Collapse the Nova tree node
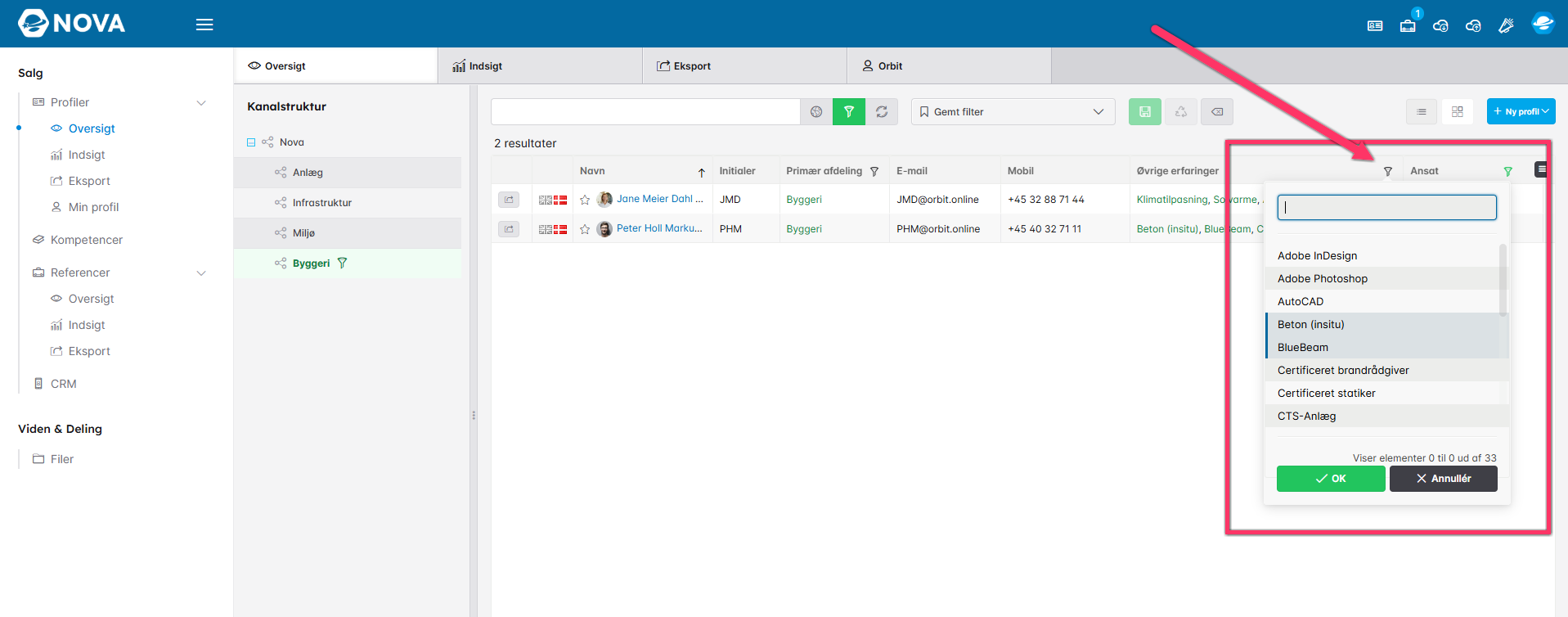 point(251,142)
